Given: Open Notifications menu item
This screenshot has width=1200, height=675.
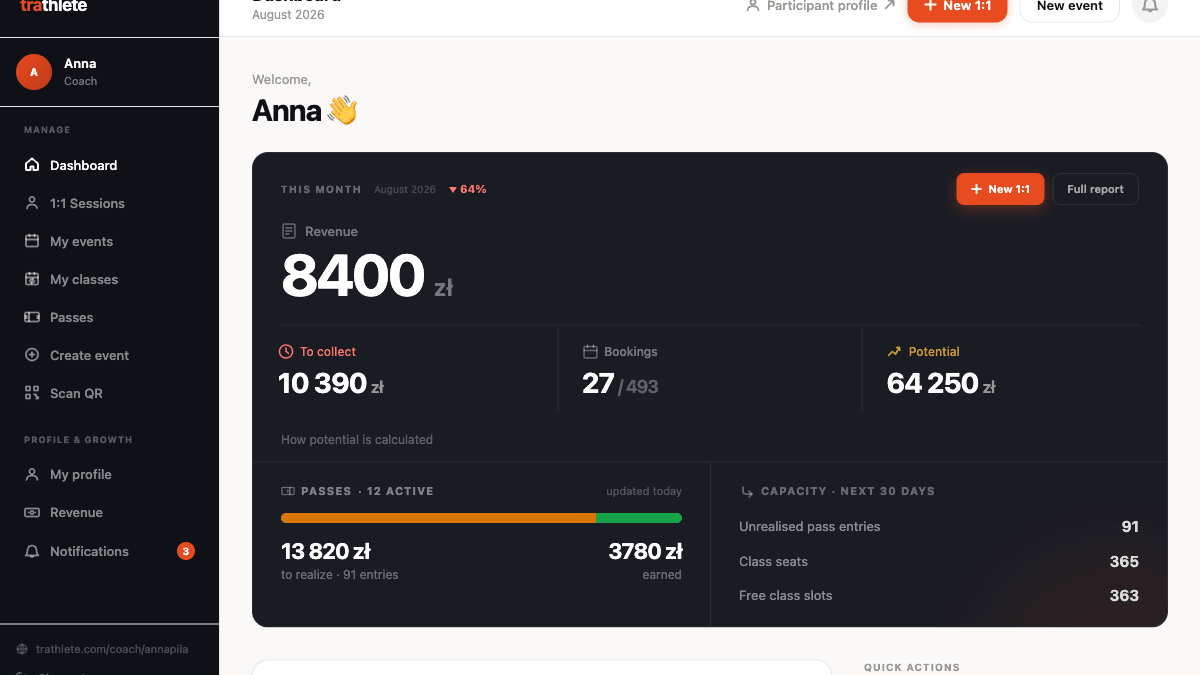Looking at the screenshot, I should pyautogui.click(x=109, y=551).
